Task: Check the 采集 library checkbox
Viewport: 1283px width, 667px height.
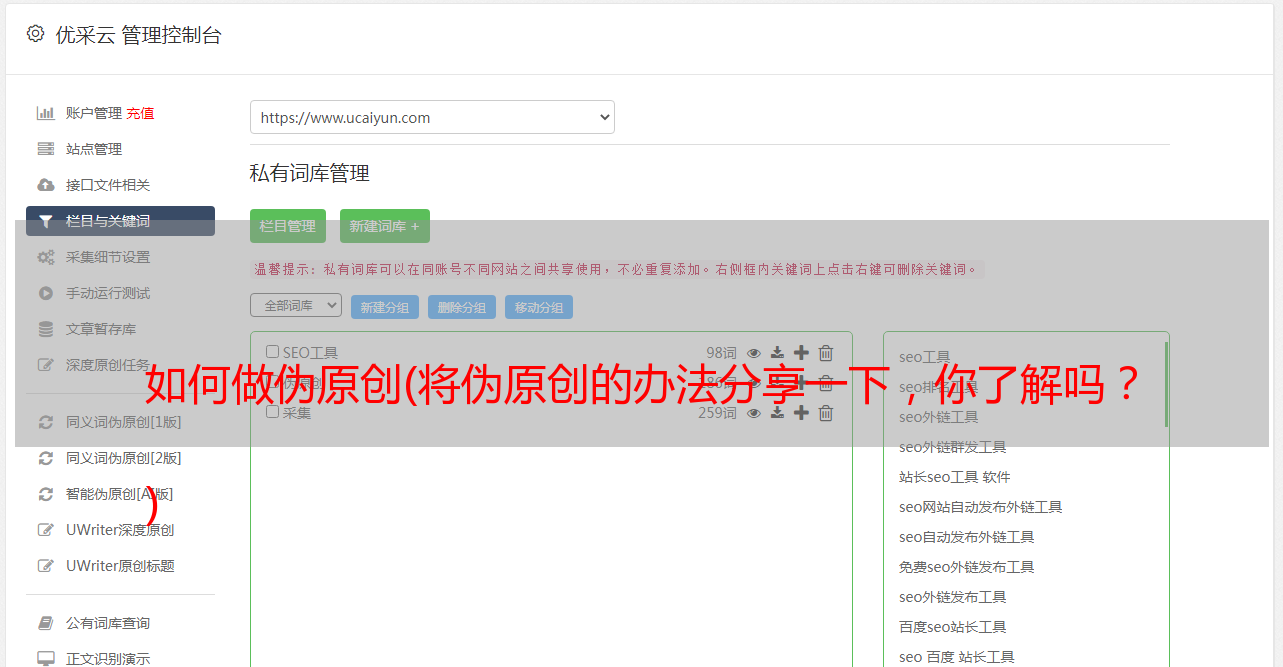Action: (272, 412)
